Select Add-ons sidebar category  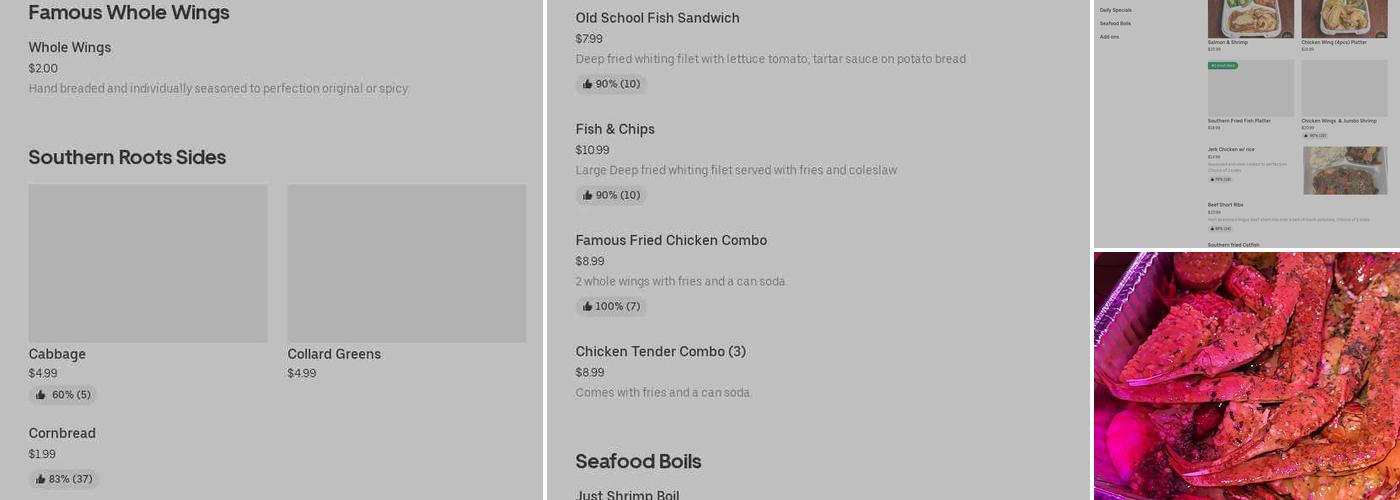(x=1109, y=37)
